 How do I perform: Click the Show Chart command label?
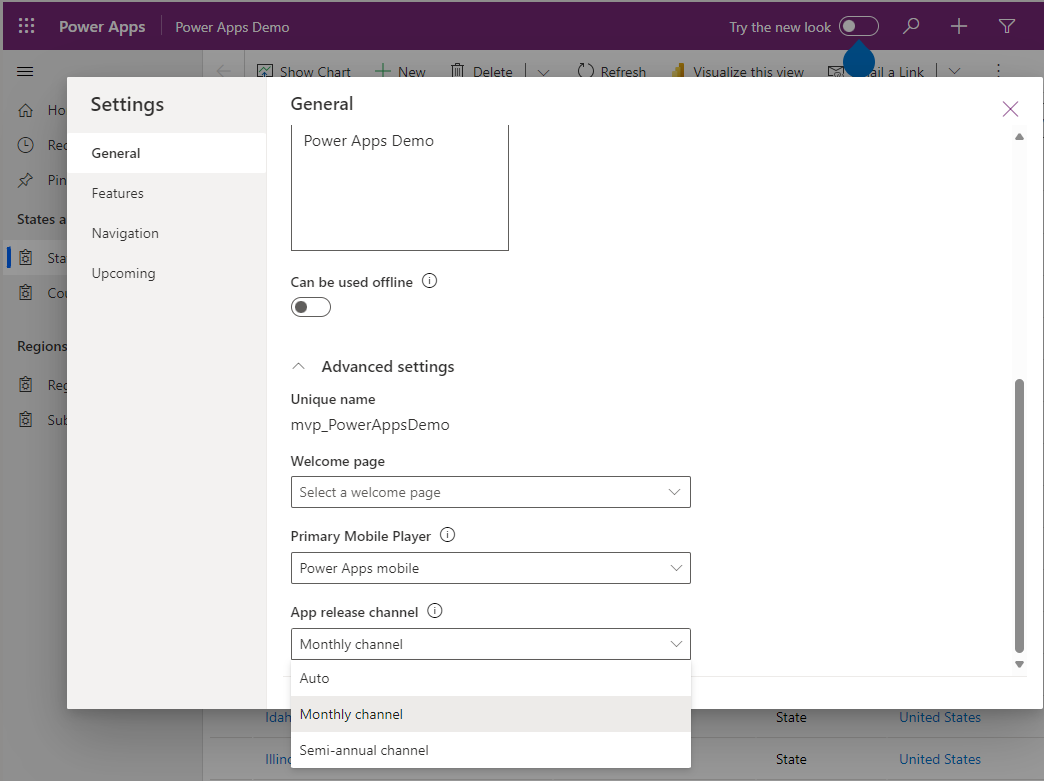[x=315, y=72]
